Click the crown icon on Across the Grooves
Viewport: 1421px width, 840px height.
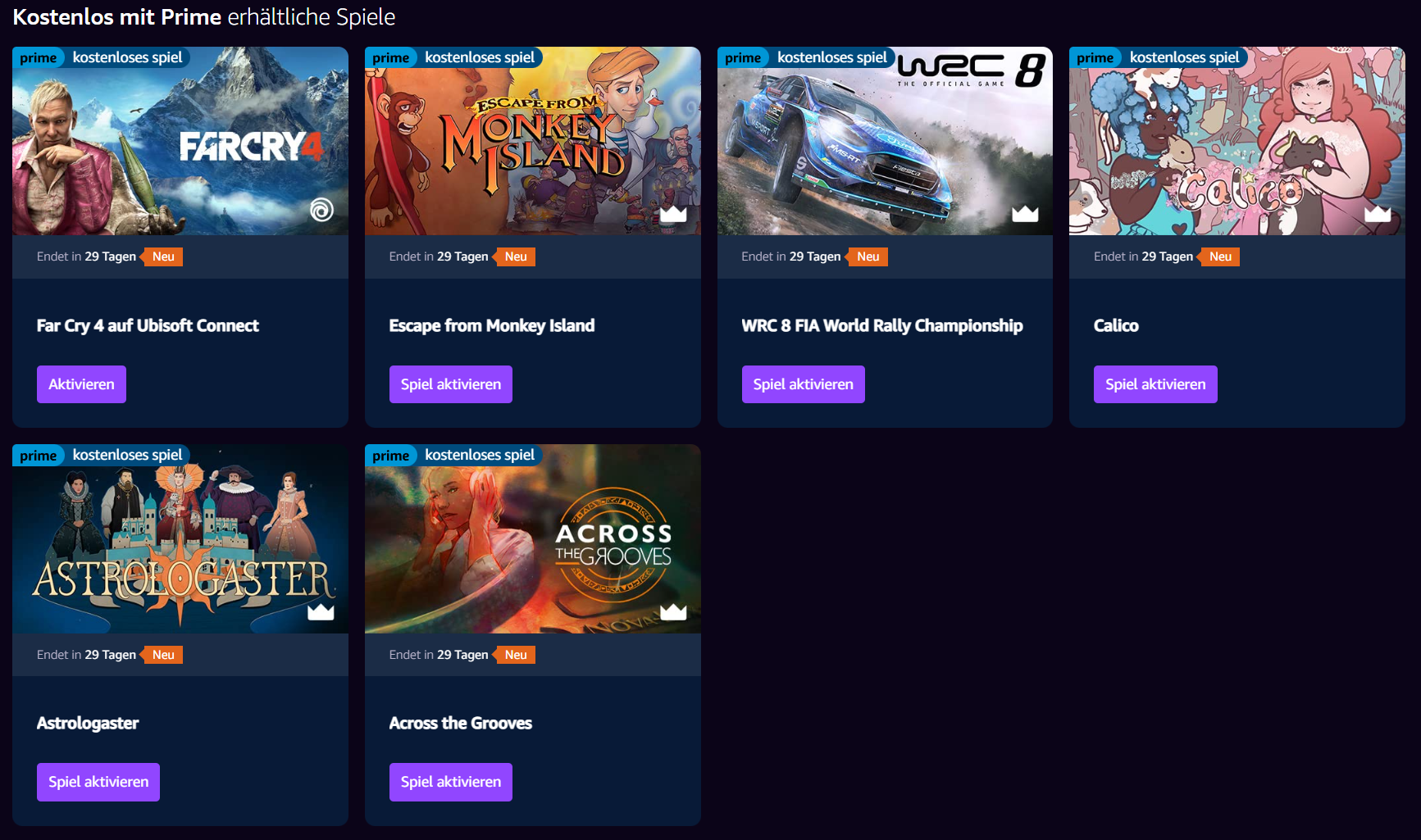pyautogui.click(x=673, y=611)
